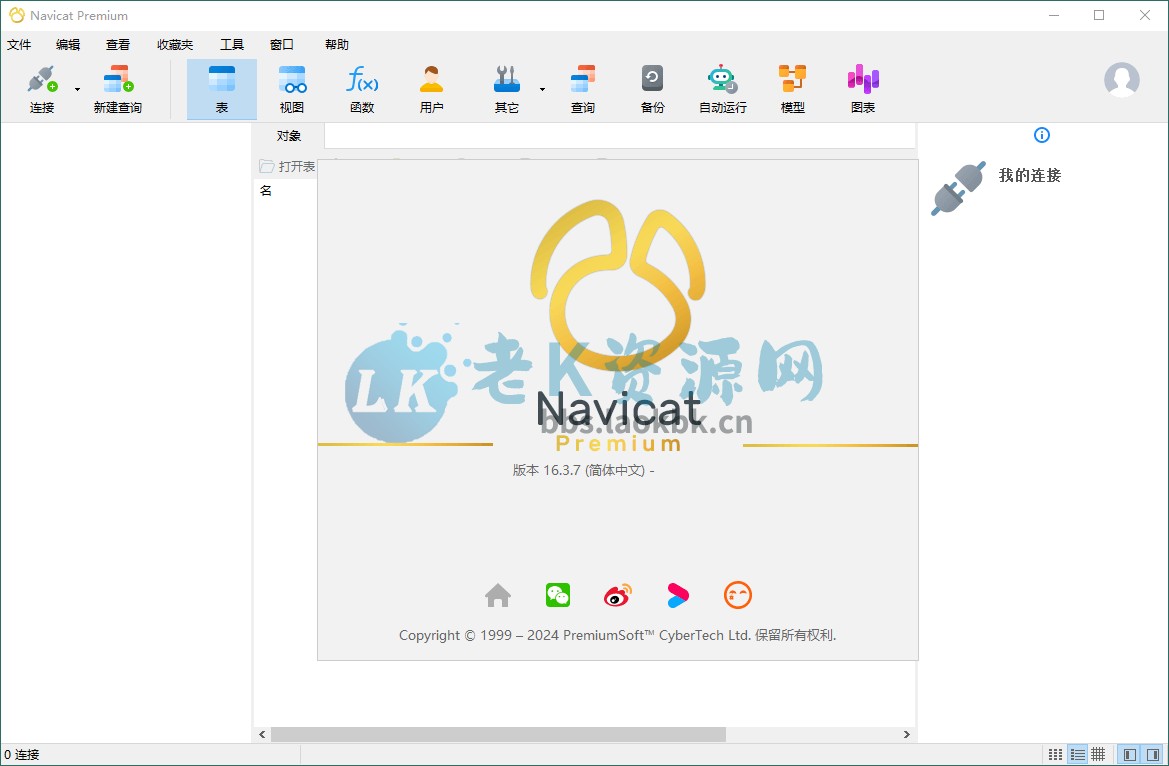
Task: Open the 备份 backup section
Action: point(652,89)
